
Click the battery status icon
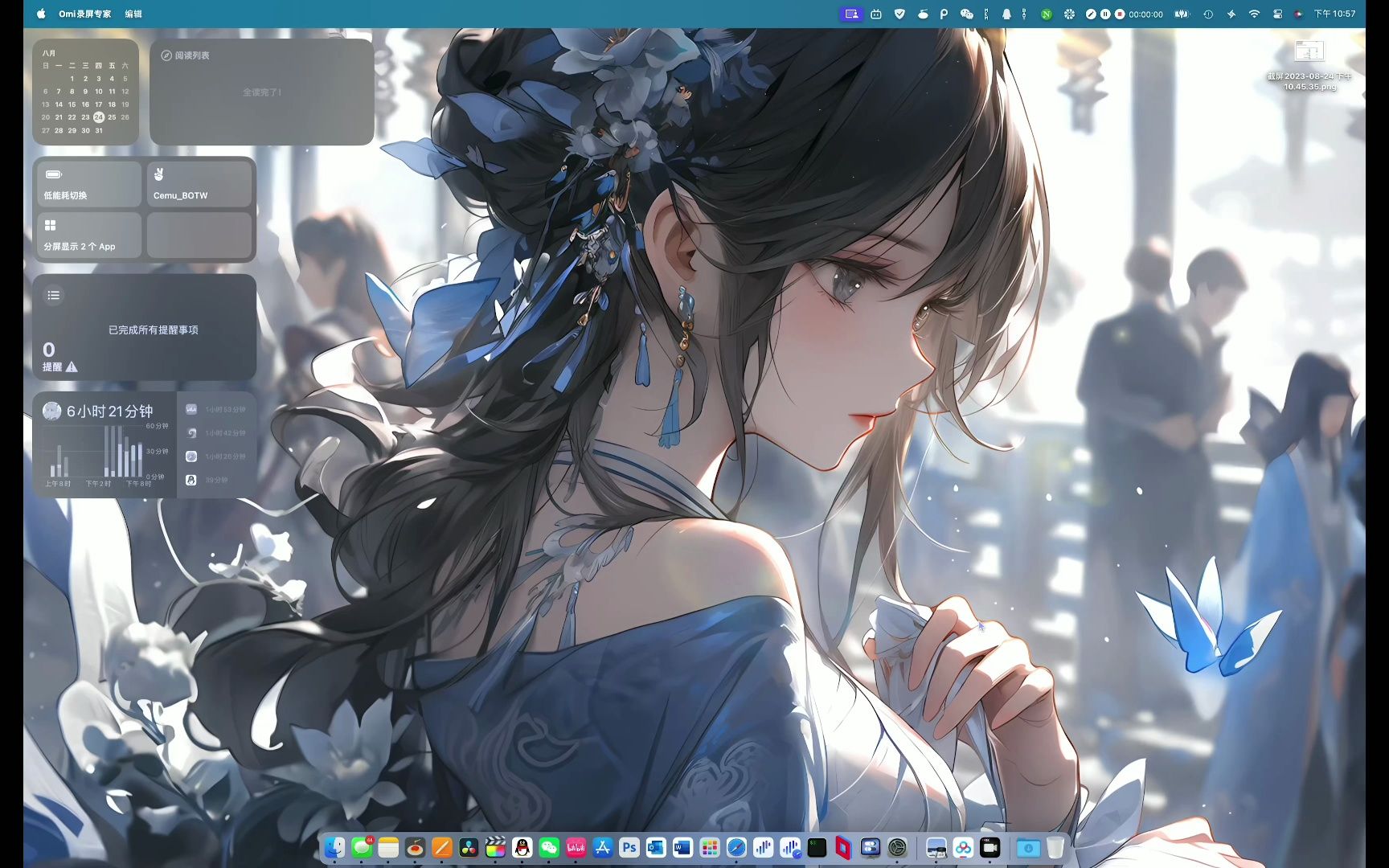click(x=1182, y=14)
